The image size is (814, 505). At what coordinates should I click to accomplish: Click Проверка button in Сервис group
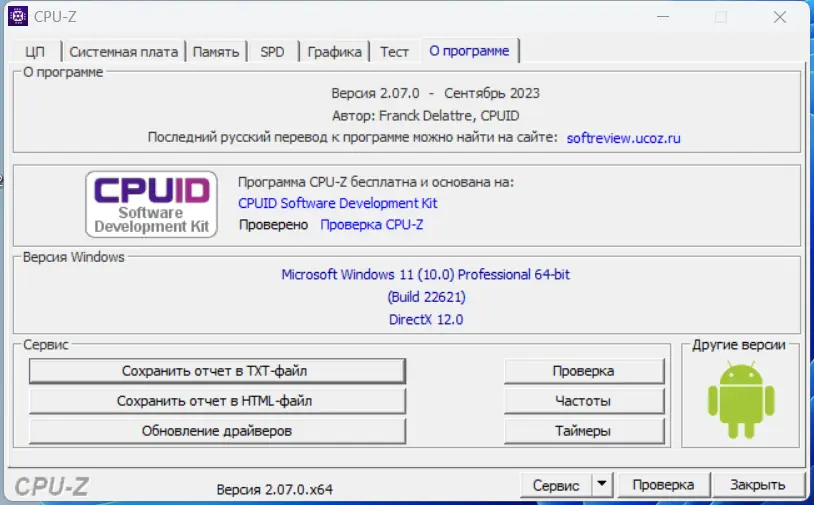click(584, 371)
